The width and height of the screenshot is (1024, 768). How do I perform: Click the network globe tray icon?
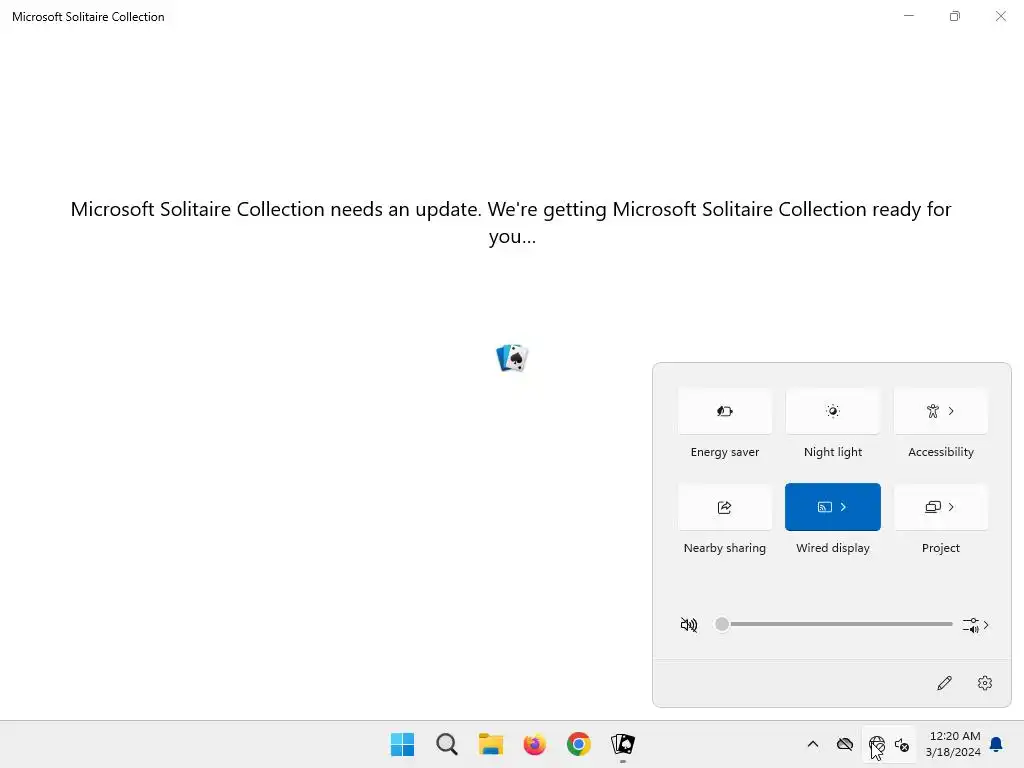pyautogui.click(x=876, y=744)
